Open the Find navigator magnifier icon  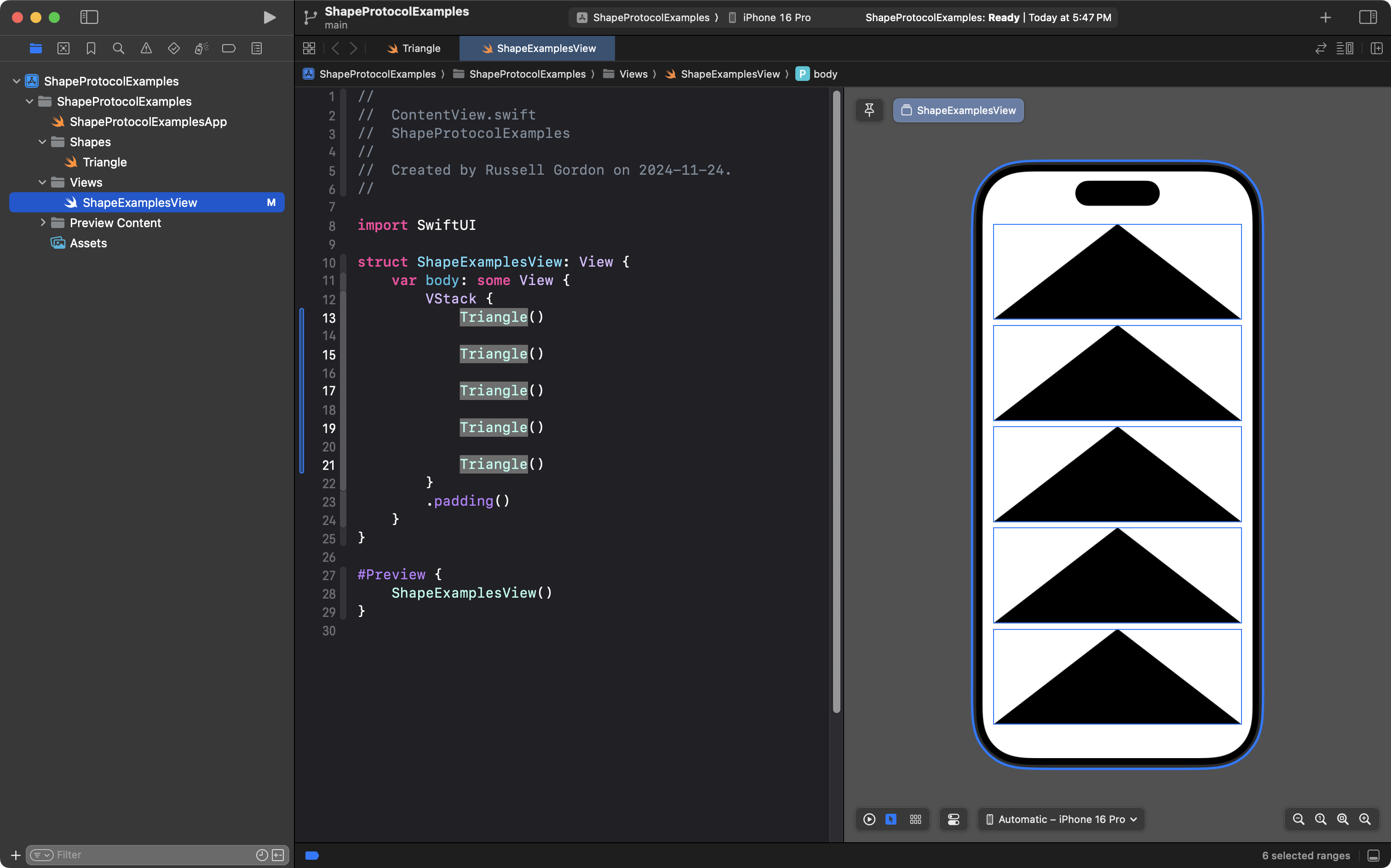click(x=118, y=48)
